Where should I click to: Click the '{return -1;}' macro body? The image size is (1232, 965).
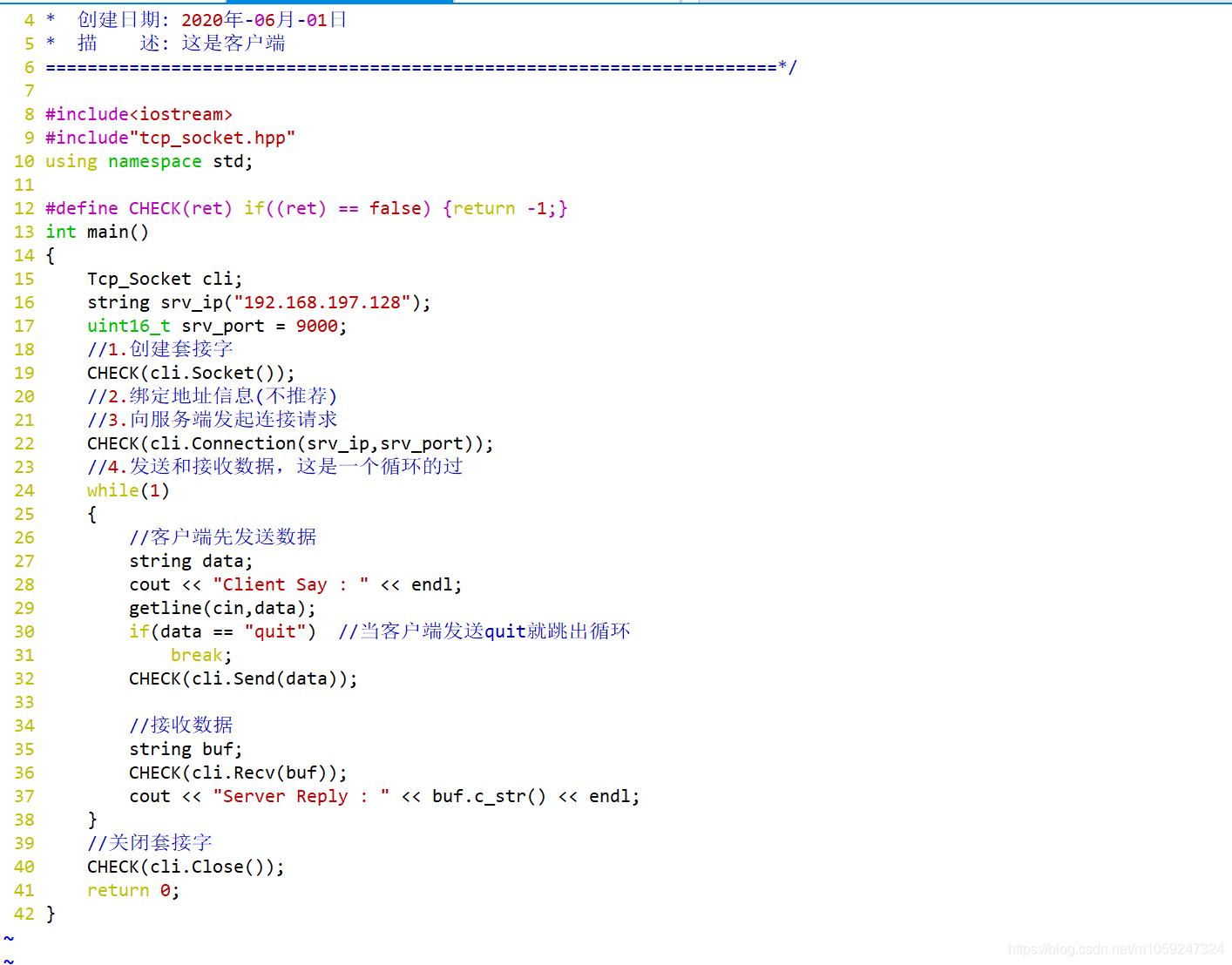point(505,208)
